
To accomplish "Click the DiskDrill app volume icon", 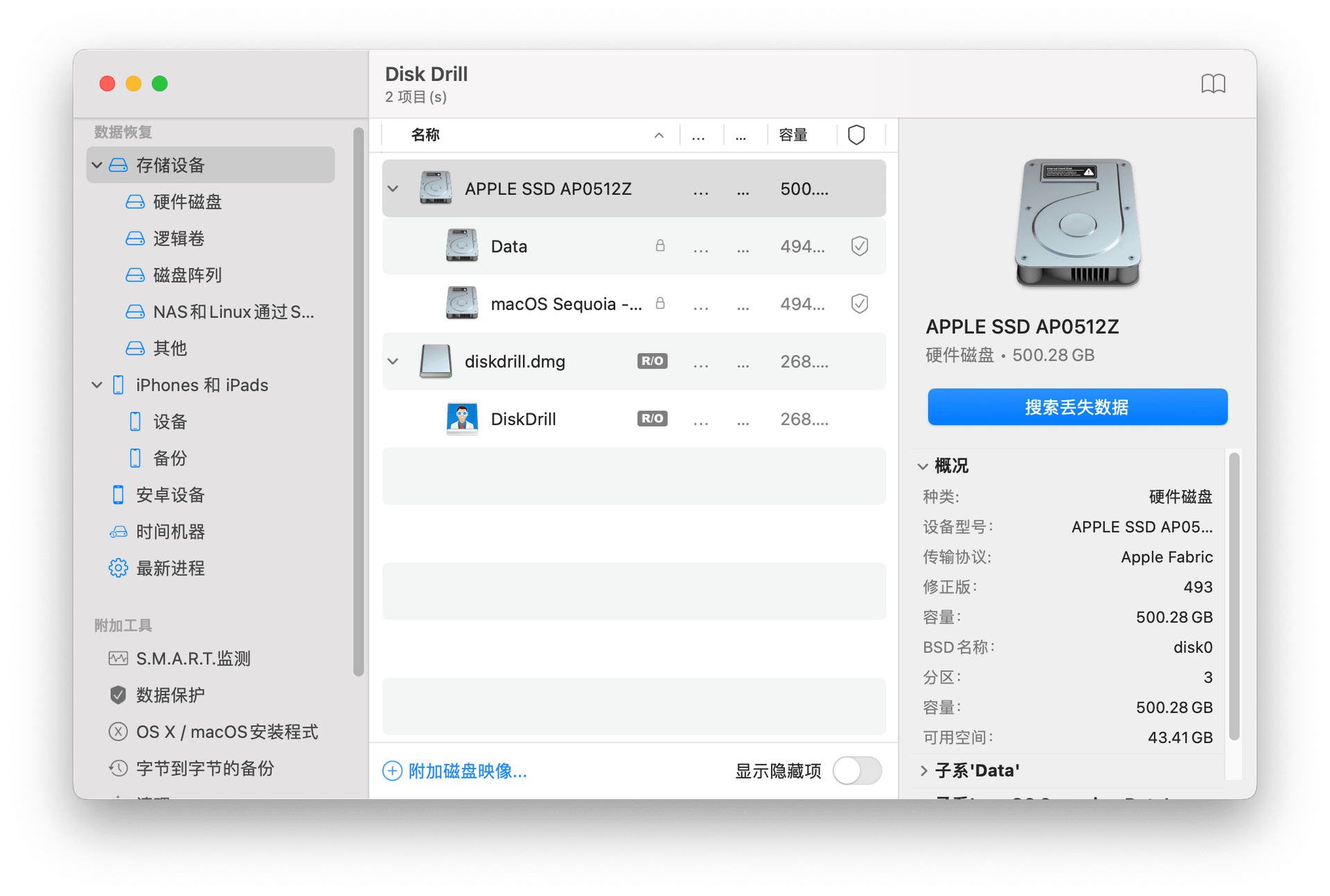I will (461, 419).
